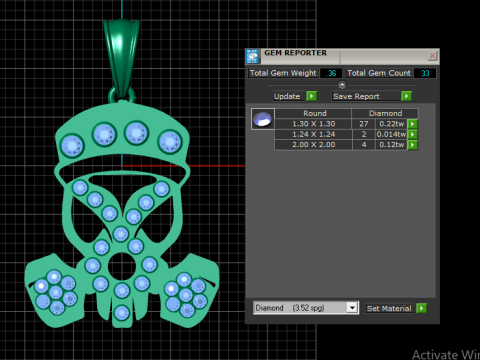Image resolution: width=480 pixels, height=360 pixels.
Task: Click the Update green arrow button
Action: click(x=311, y=96)
